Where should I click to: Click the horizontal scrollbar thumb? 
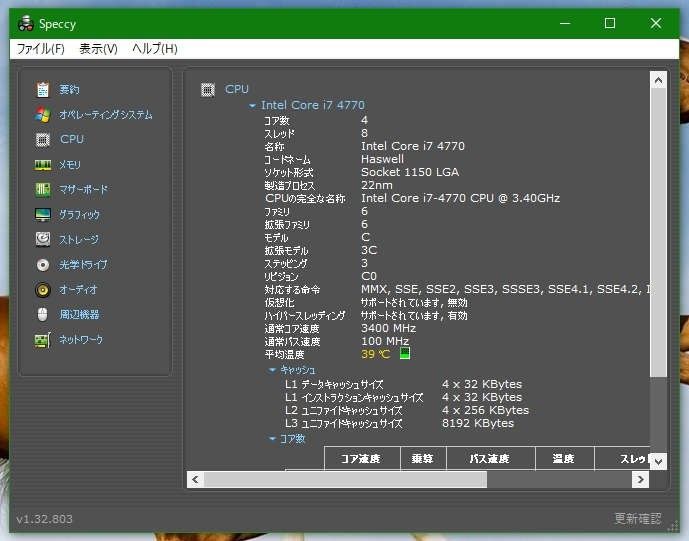tap(345, 479)
